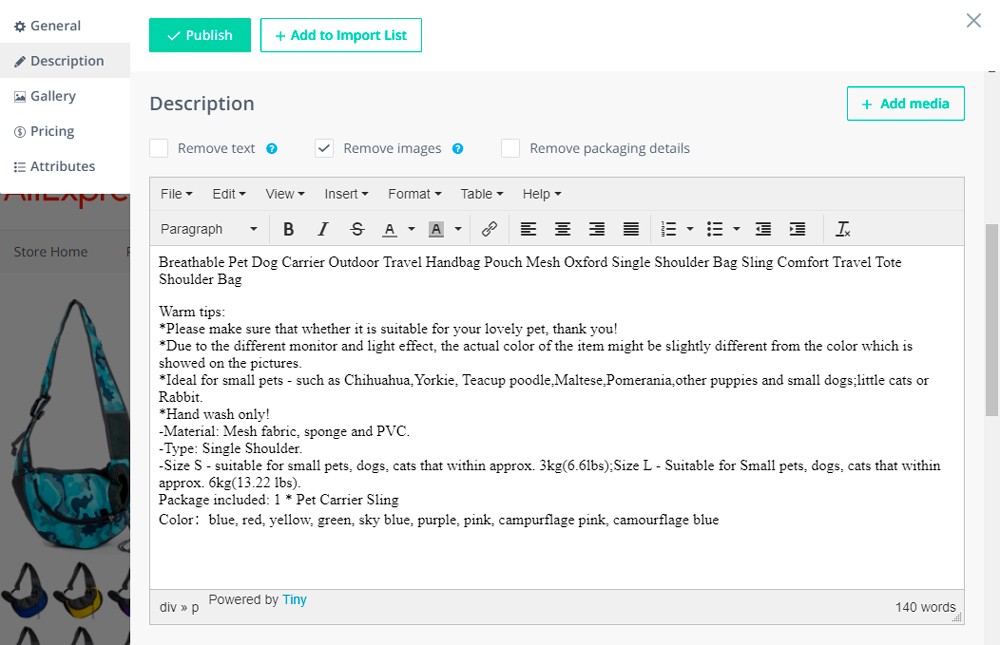Open the View menu

(x=285, y=194)
